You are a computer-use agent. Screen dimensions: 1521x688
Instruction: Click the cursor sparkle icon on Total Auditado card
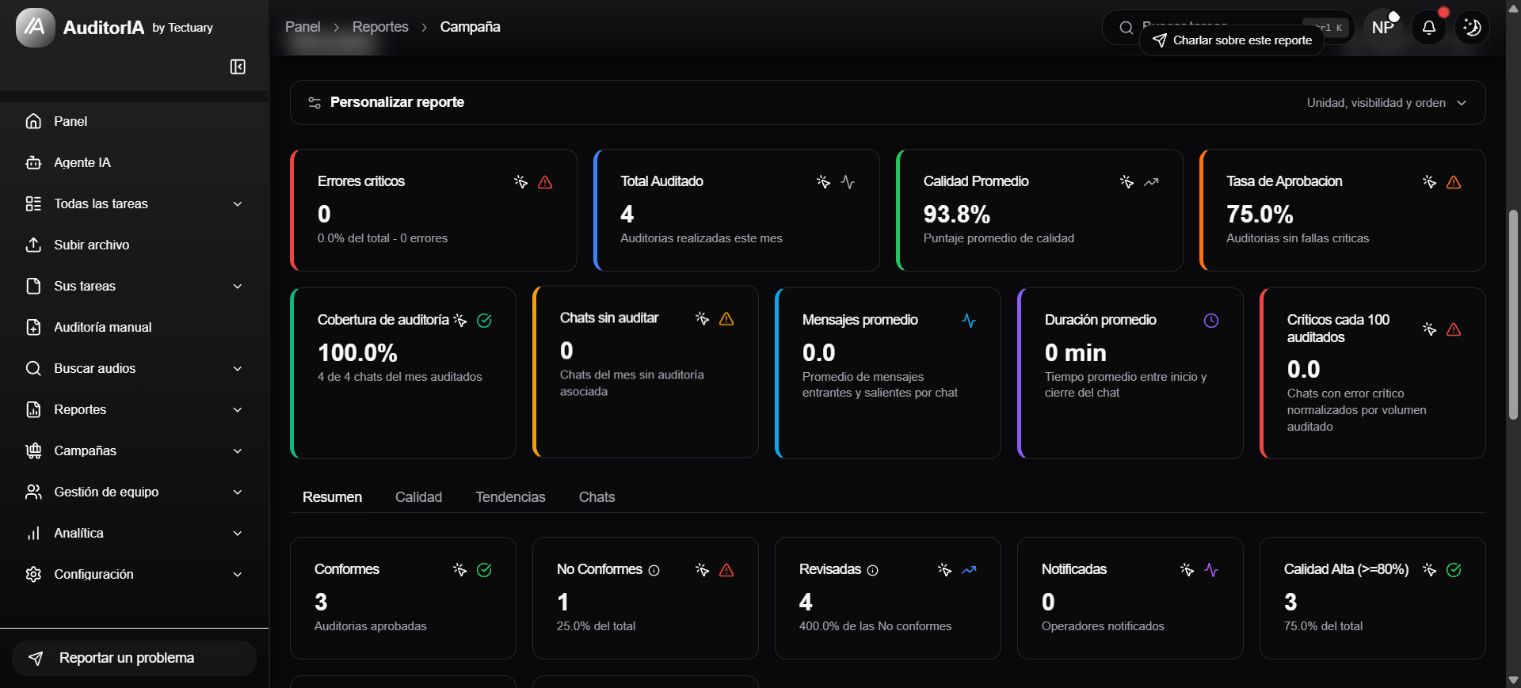(x=823, y=182)
